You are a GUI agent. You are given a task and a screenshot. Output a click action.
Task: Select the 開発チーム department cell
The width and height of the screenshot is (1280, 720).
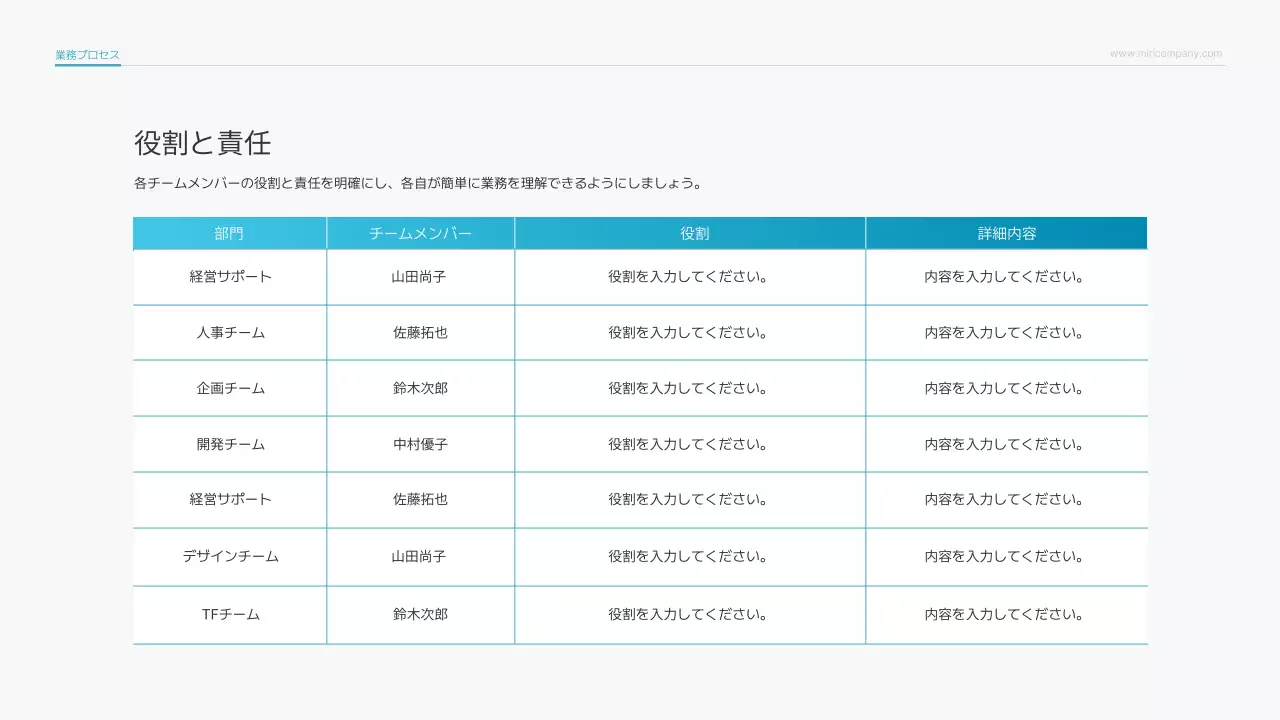(x=229, y=444)
